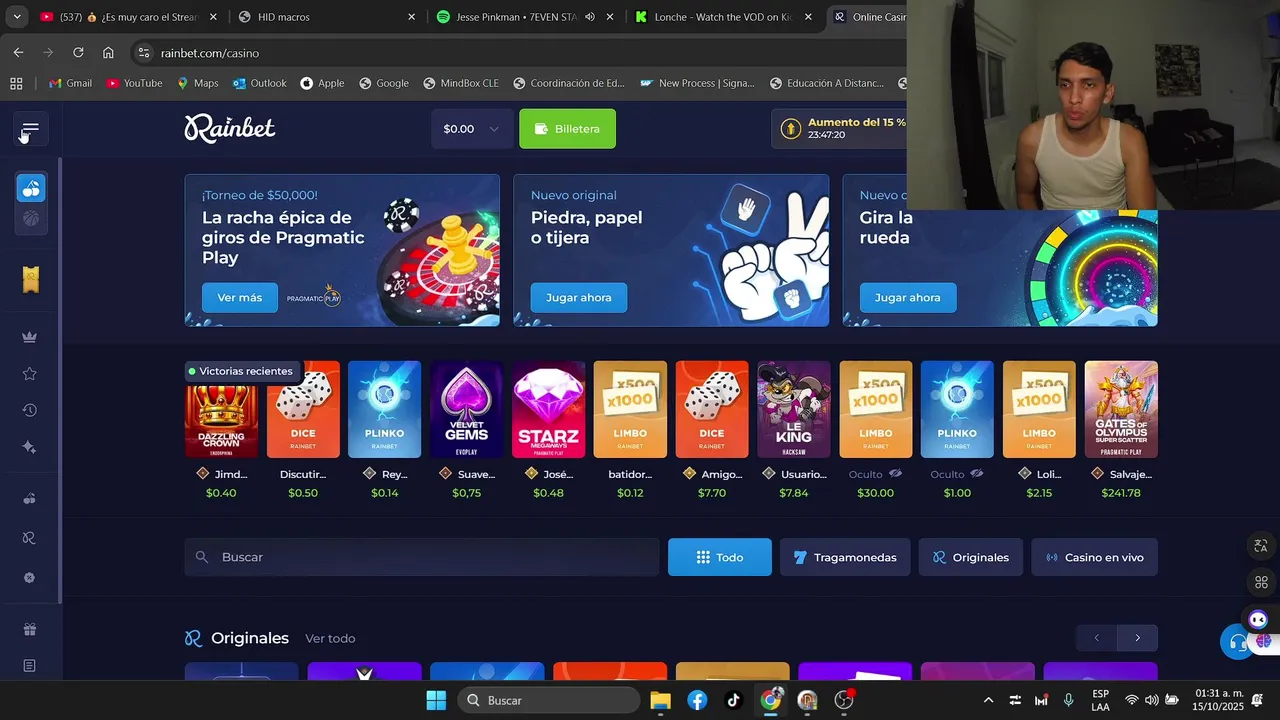The image size is (1280, 720).
Task: Go to previous Originales carousel page
Action: (x=1096, y=638)
